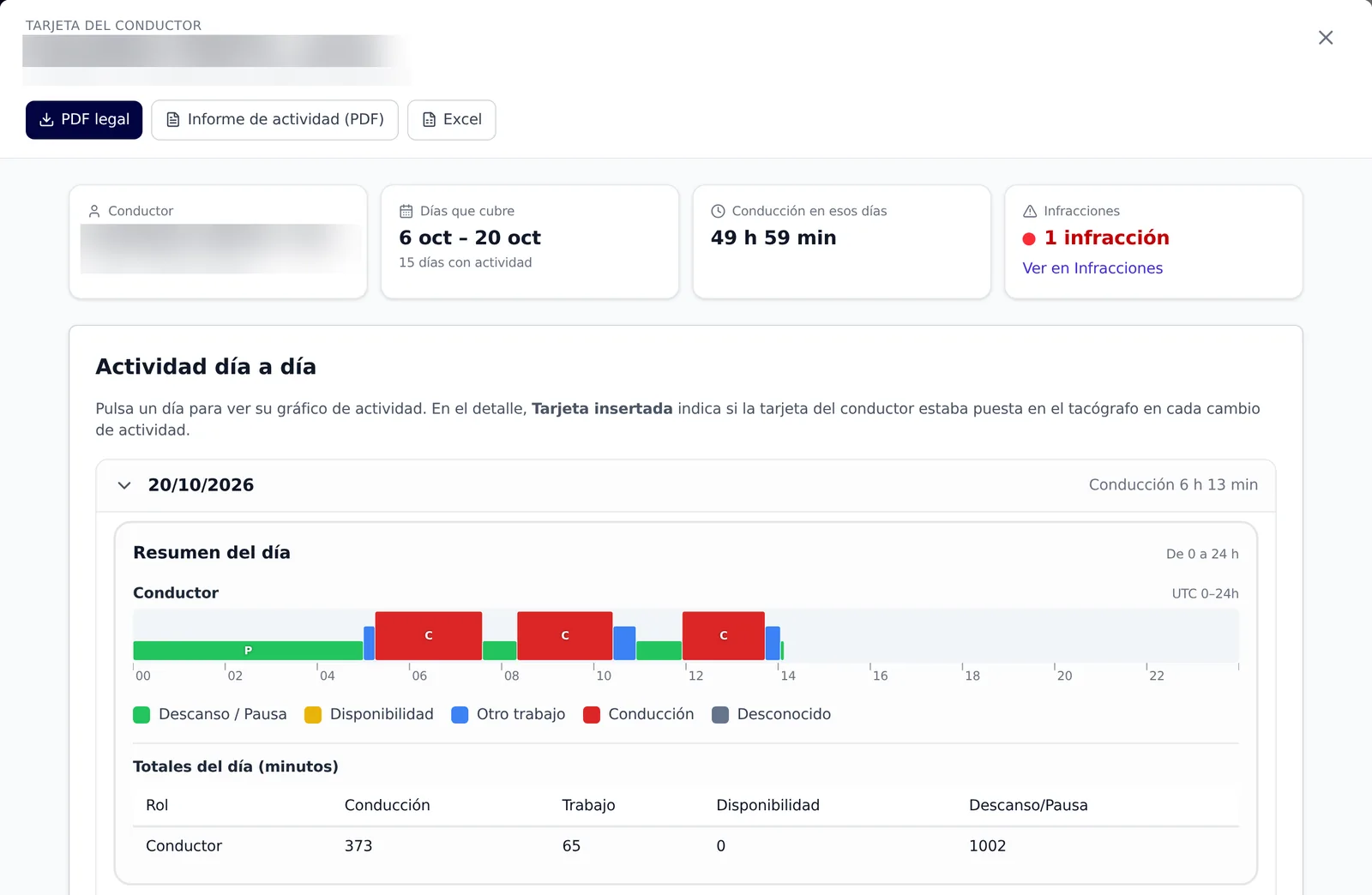Click the 1 infracción text
Screen dimensions: 1372x895
[x=1106, y=237]
